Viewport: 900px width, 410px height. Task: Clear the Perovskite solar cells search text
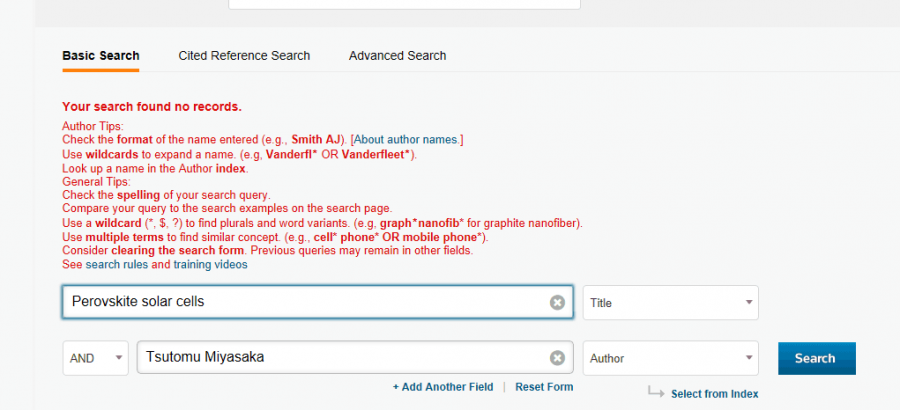click(x=557, y=302)
